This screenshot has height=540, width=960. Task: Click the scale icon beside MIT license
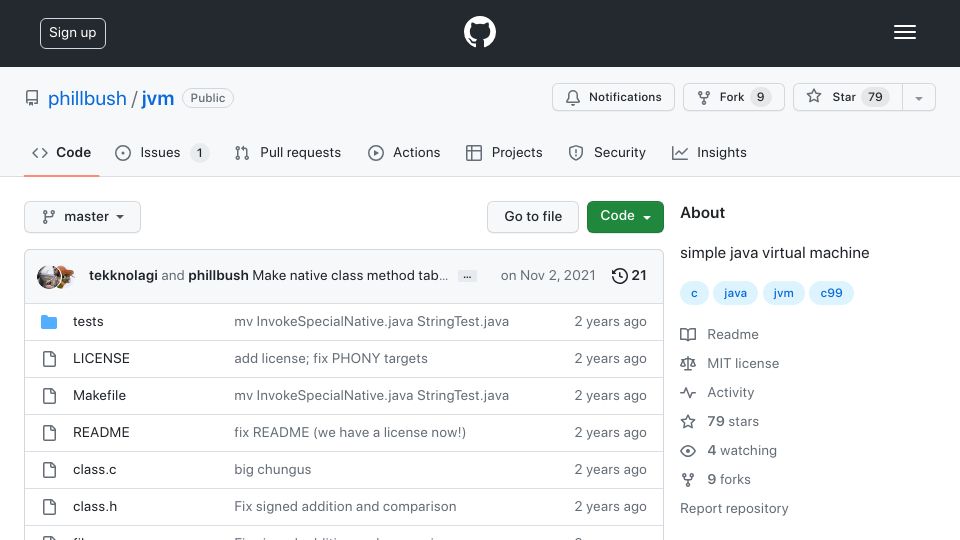[688, 364]
